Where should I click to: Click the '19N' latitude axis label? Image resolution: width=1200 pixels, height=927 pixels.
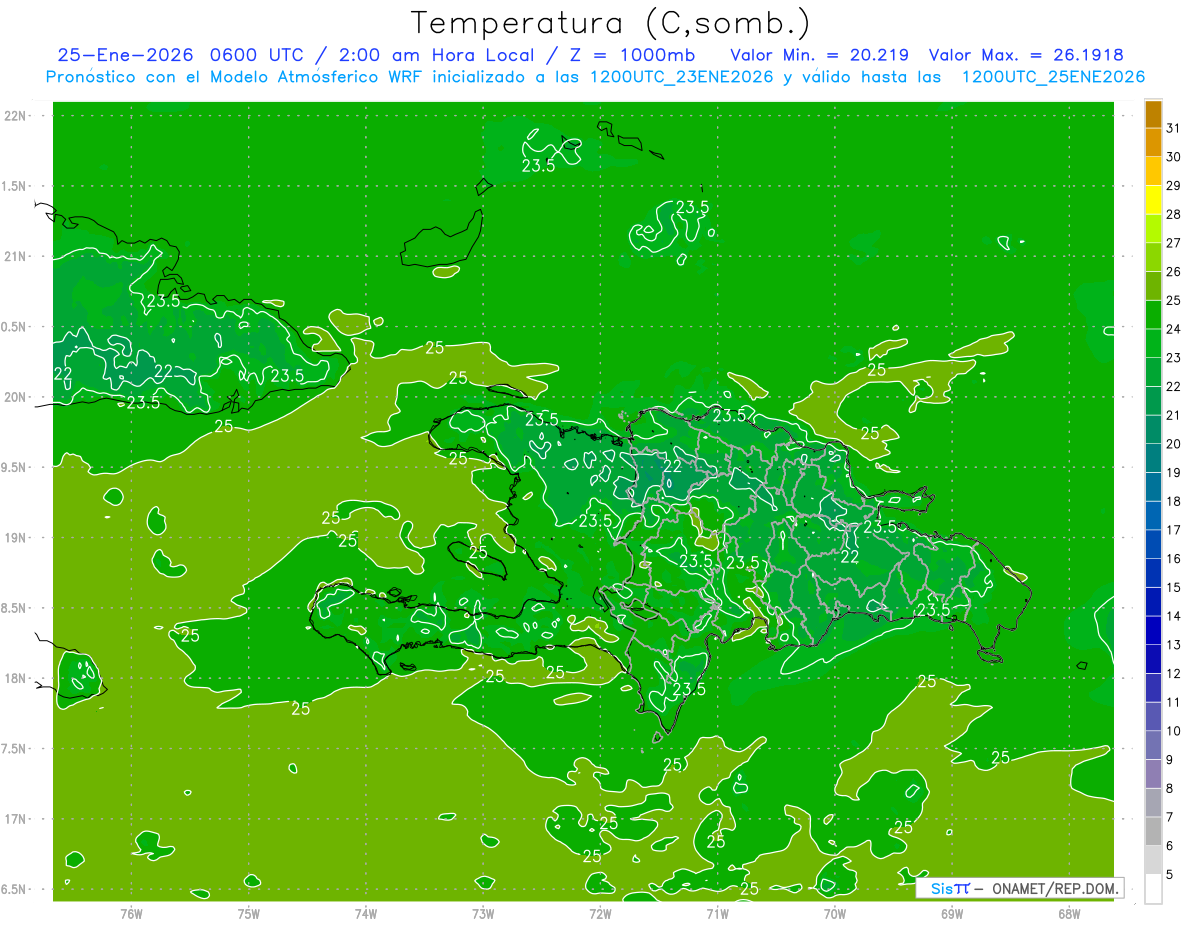coord(16,538)
